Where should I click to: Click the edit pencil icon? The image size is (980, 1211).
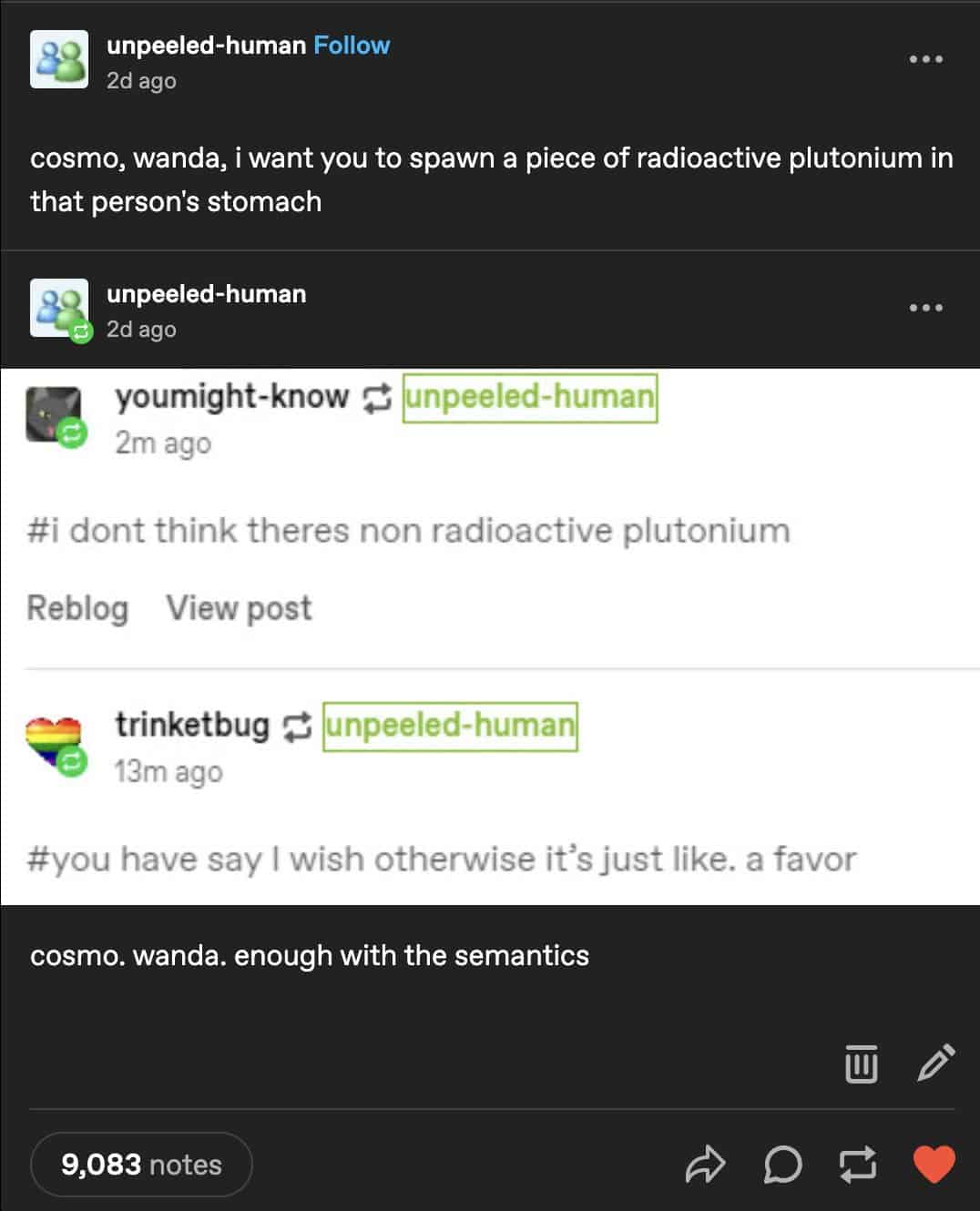tap(934, 1063)
